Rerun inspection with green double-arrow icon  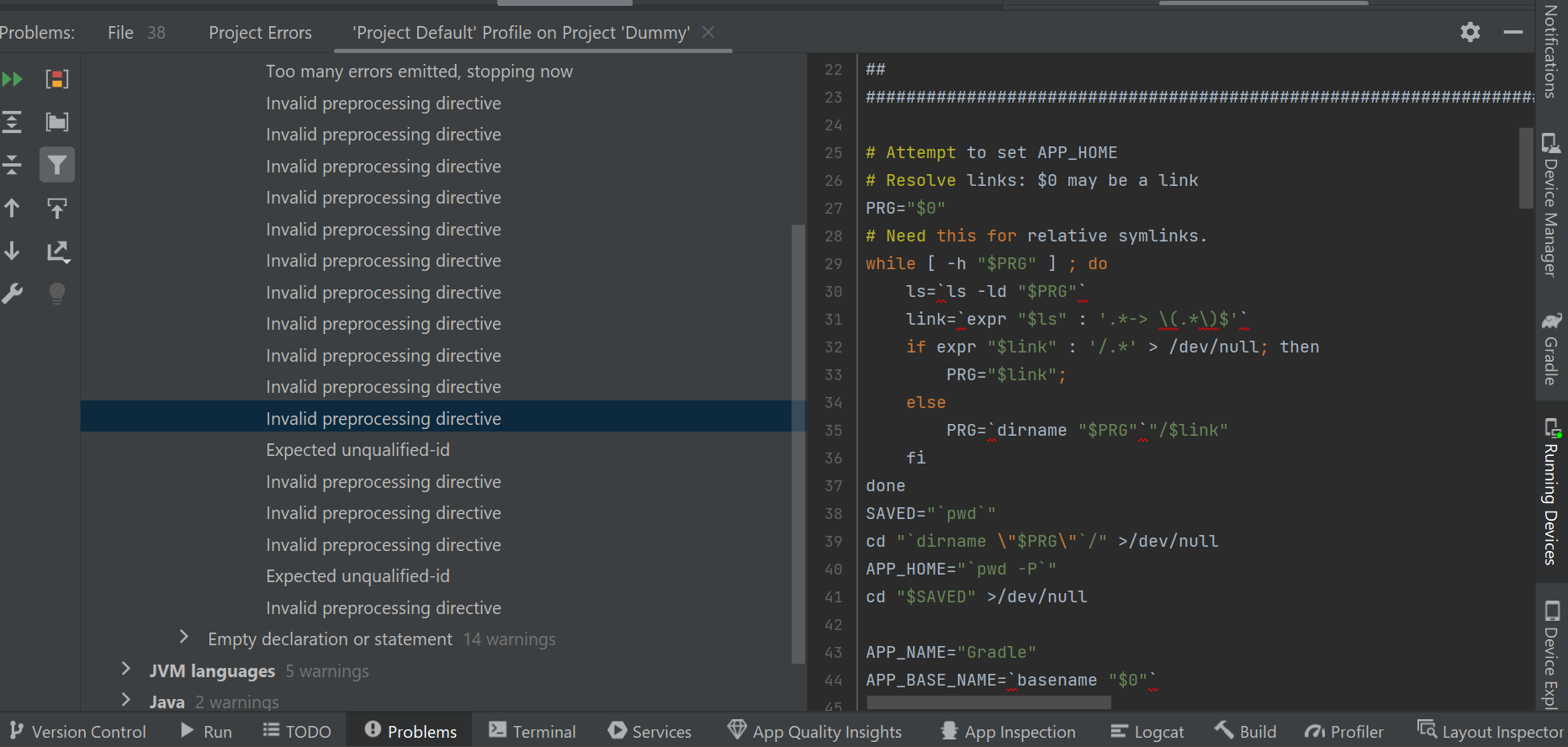13,79
